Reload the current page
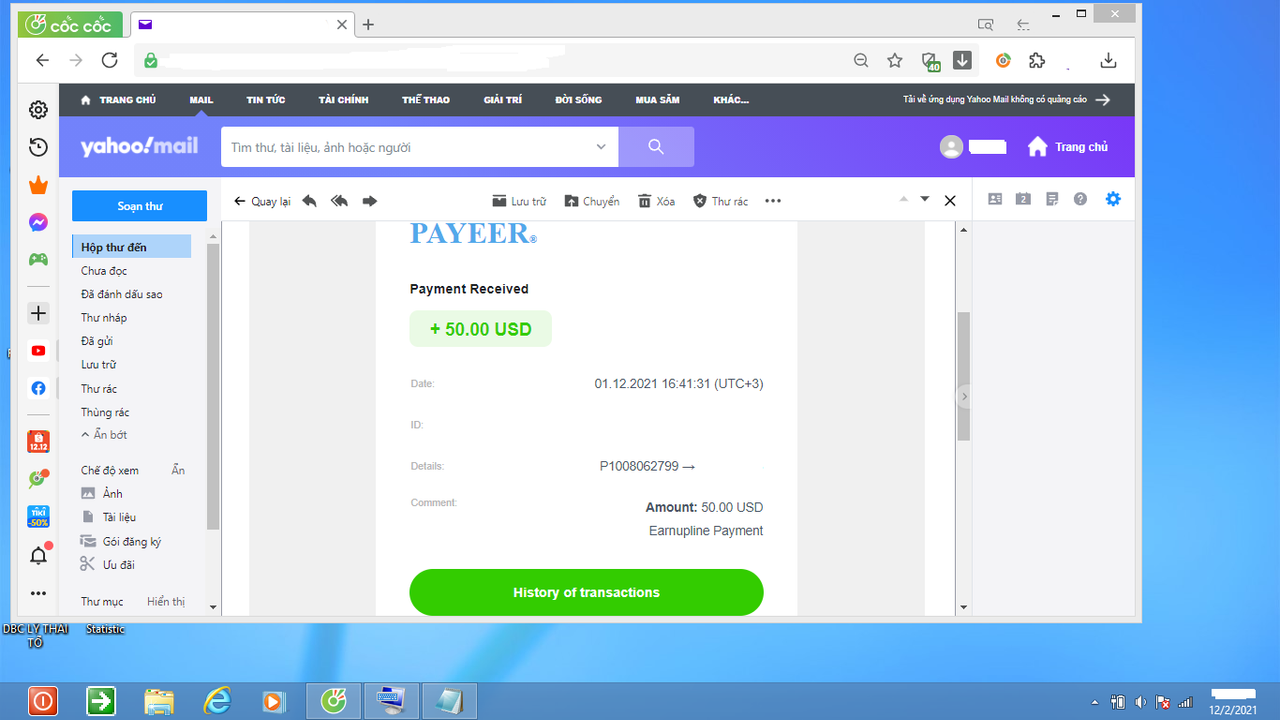 coord(110,60)
